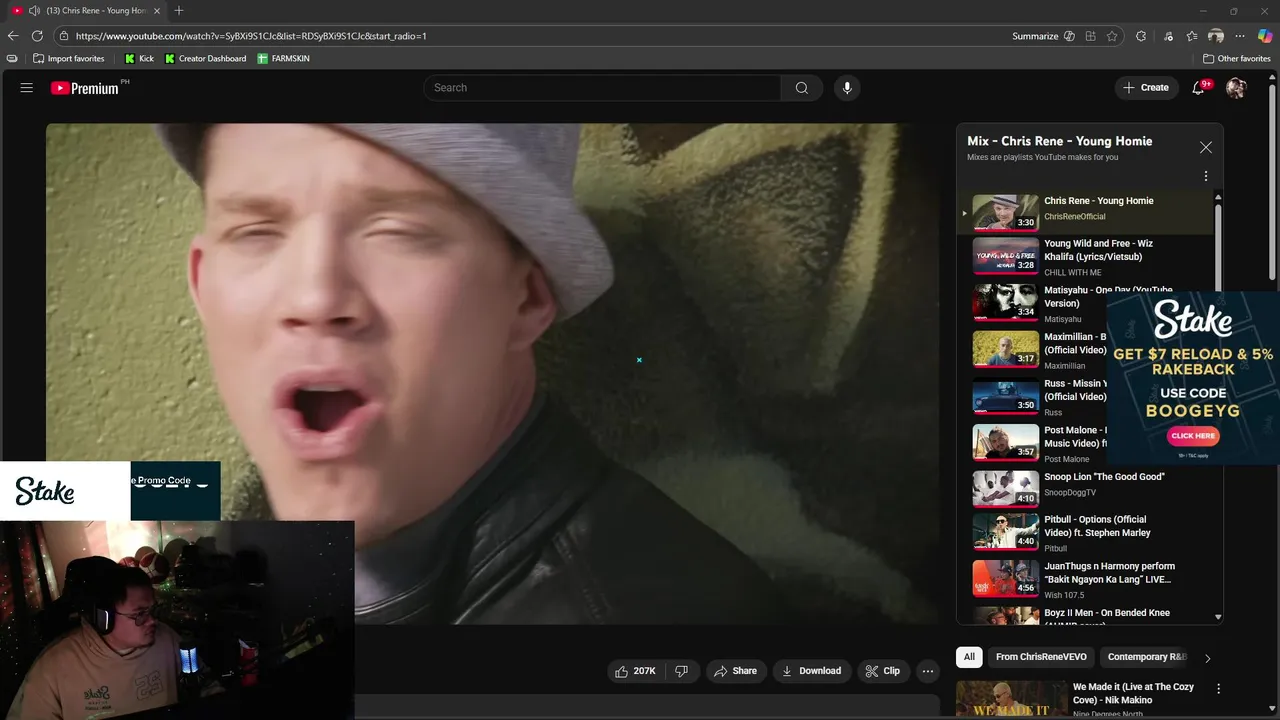Select the All filter chip

tap(968, 657)
